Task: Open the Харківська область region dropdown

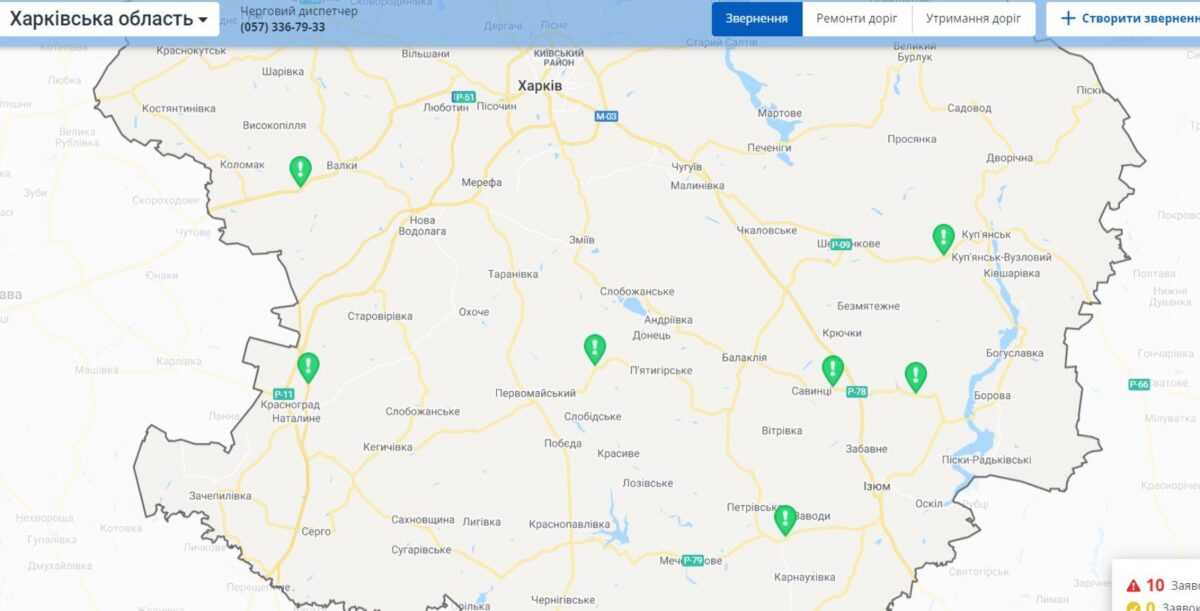Action: [109, 19]
